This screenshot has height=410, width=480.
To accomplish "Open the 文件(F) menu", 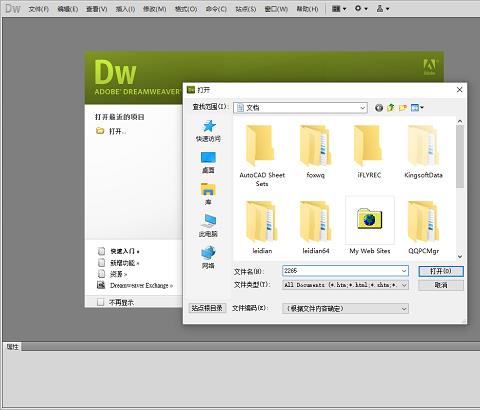I will click(38, 9).
